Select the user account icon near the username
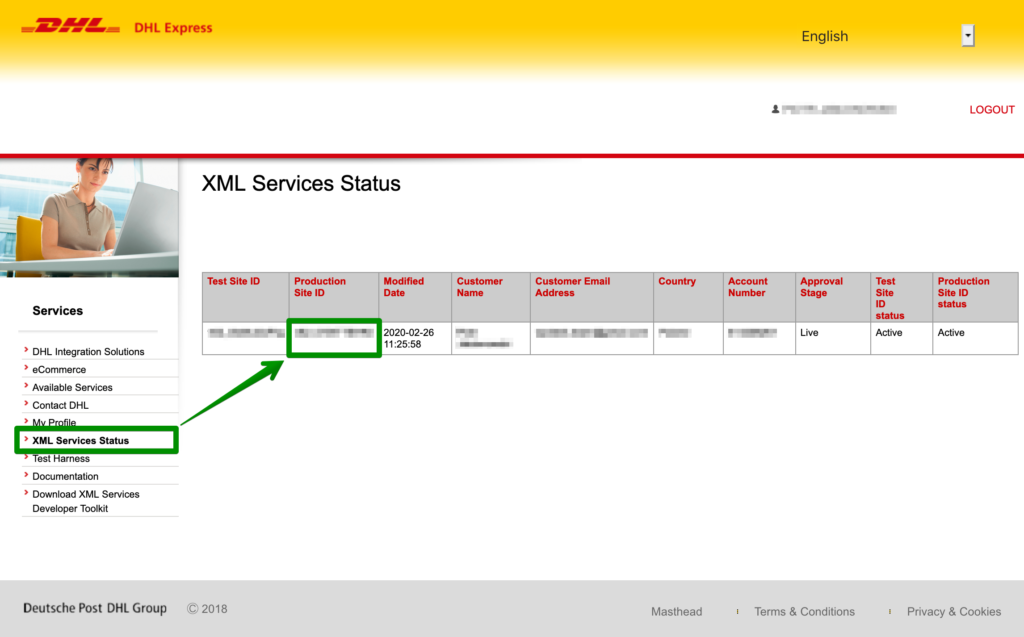The height and width of the screenshot is (637, 1024). (776, 110)
